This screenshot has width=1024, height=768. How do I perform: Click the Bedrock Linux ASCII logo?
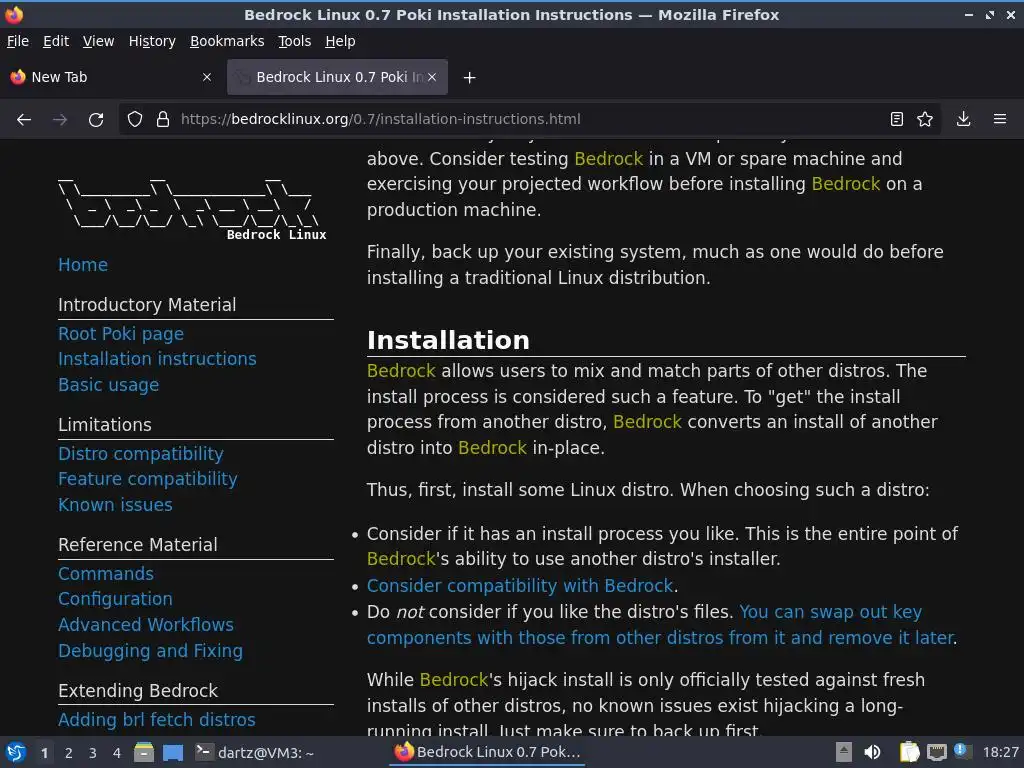[x=193, y=209]
